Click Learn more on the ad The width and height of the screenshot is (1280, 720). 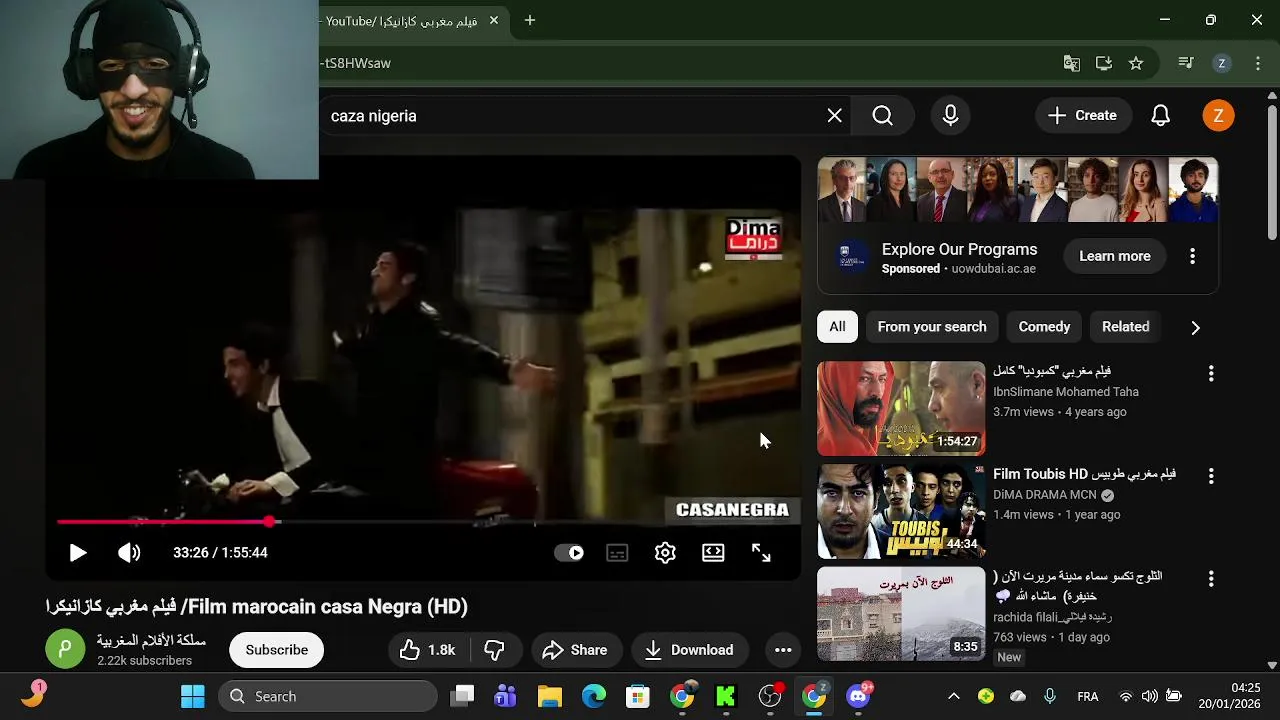coord(1114,256)
